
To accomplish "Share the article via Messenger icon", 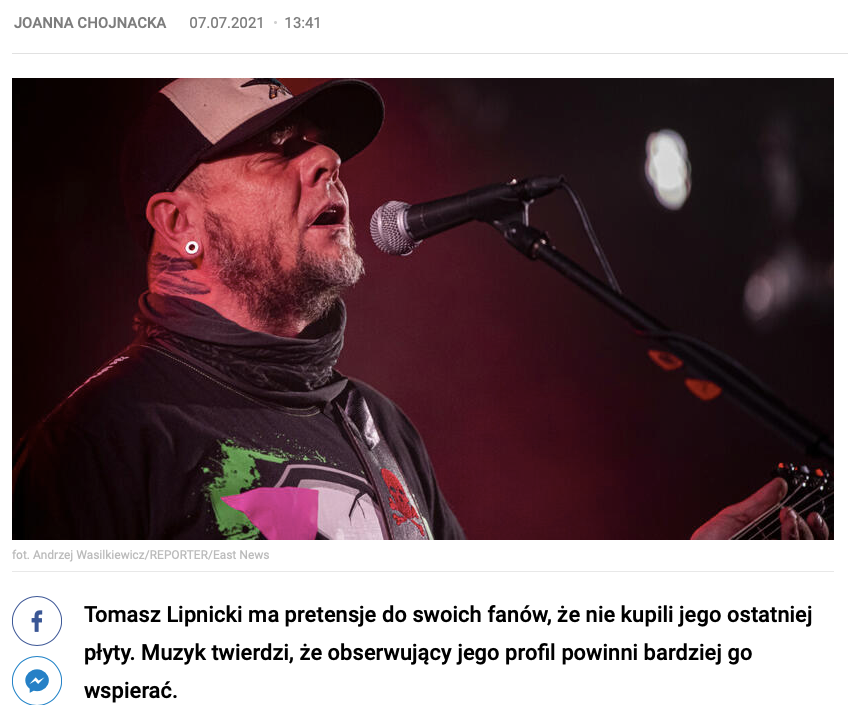I will [37, 681].
